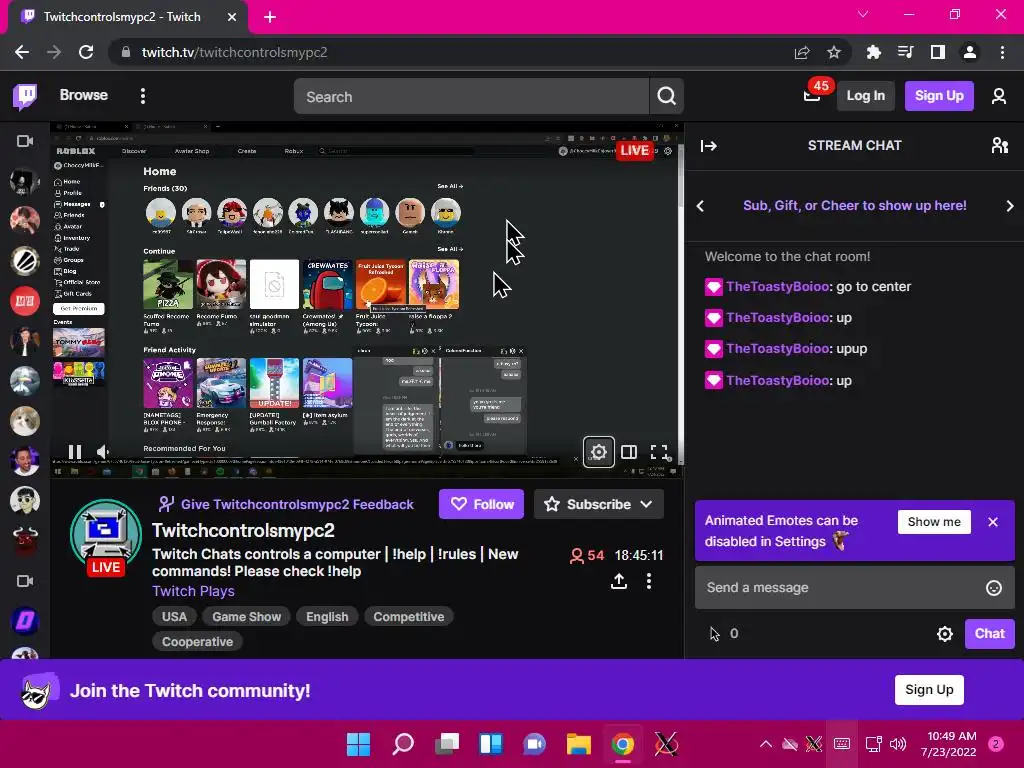Open the emote picker smiley icon
The image size is (1024, 768).
993,588
